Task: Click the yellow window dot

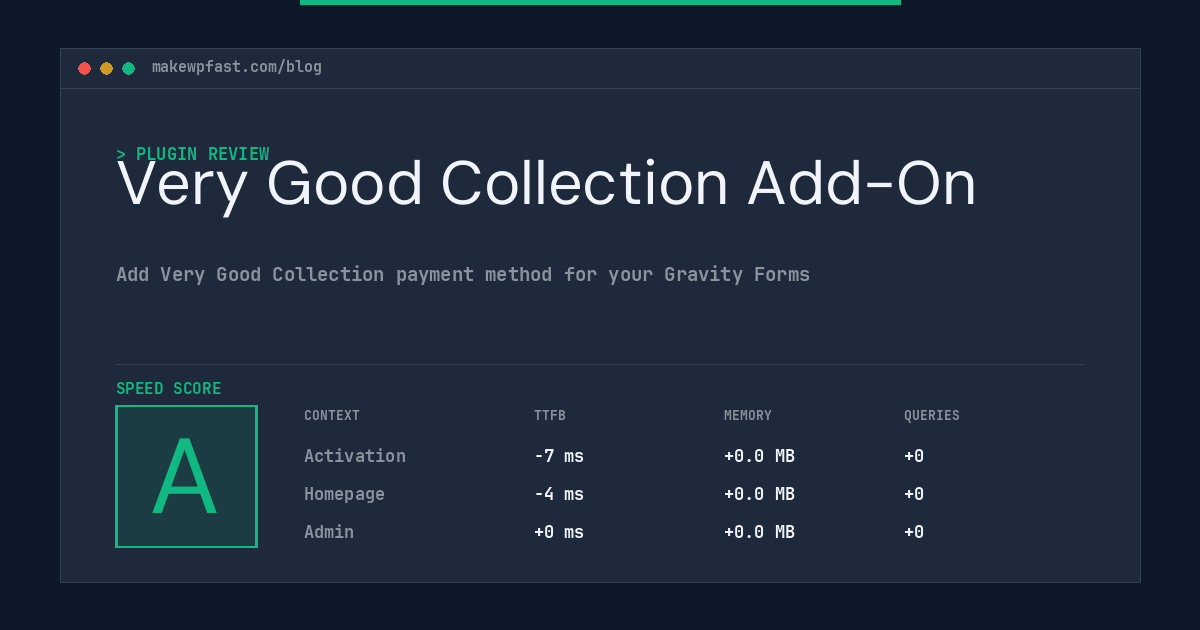Action: pos(106,68)
